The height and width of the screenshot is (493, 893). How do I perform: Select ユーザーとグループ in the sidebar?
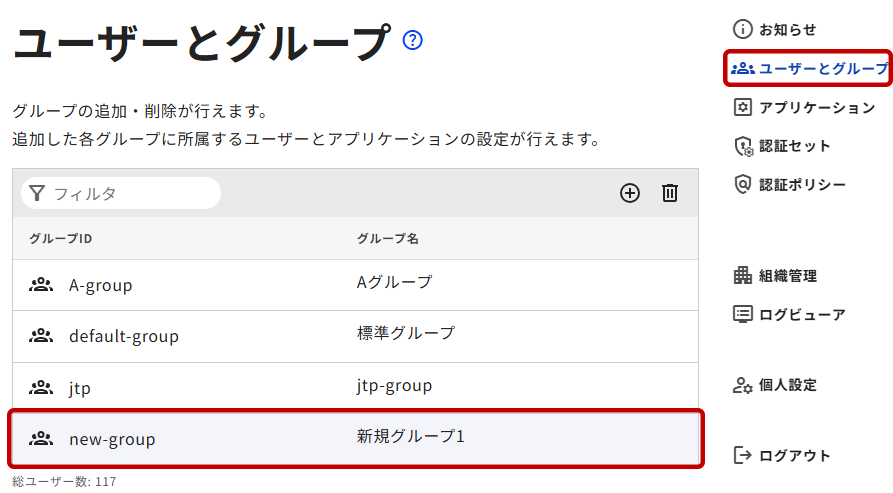coord(810,69)
